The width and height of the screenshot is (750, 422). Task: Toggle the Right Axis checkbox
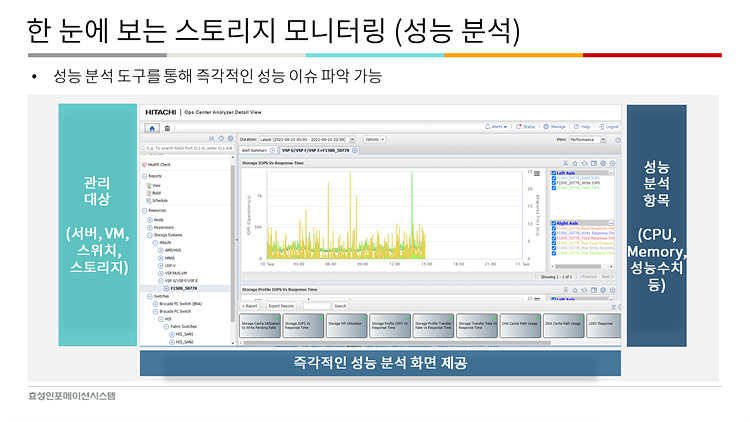coord(554,223)
